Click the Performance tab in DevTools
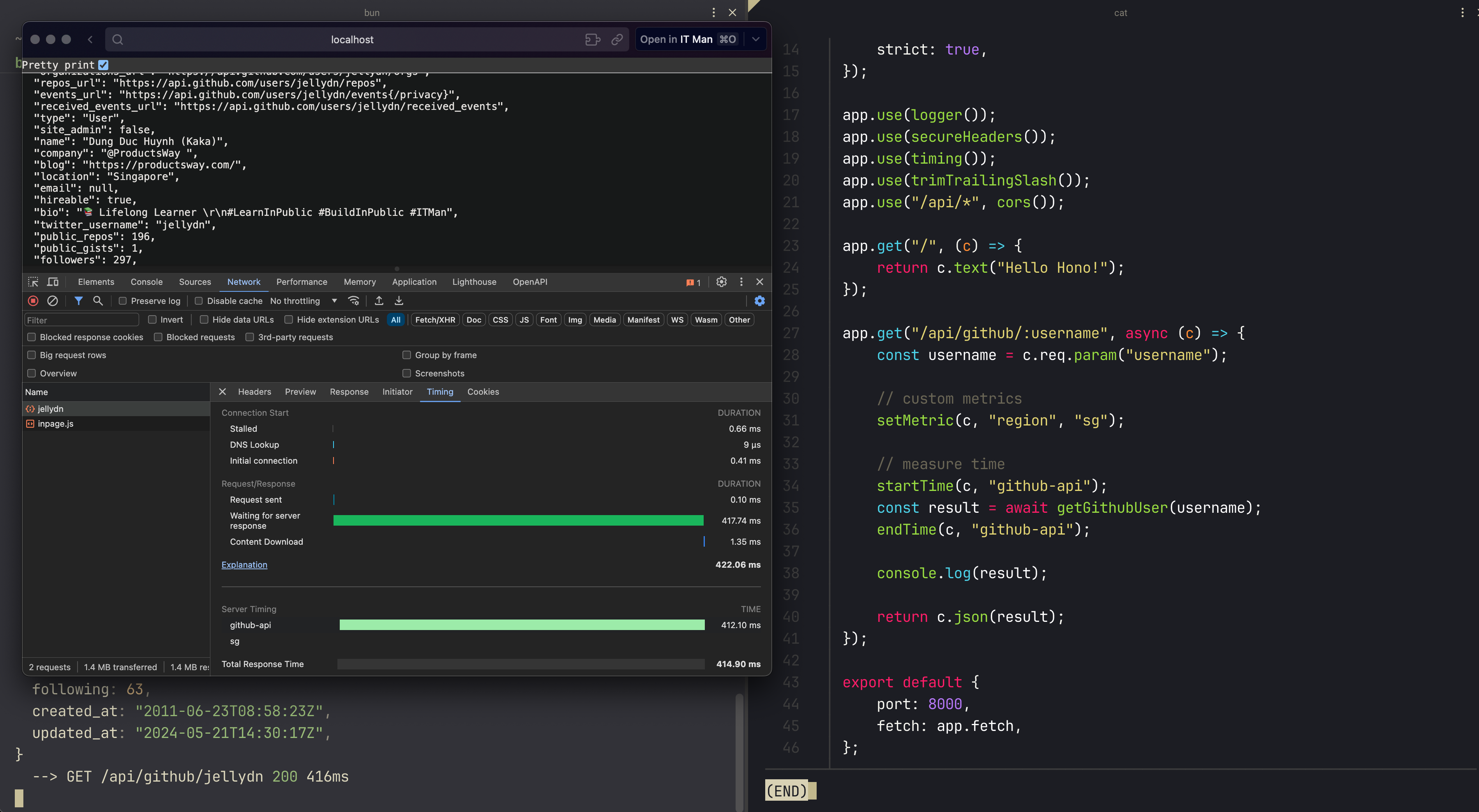The height and width of the screenshot is (812, 1479). pos(301,281)
